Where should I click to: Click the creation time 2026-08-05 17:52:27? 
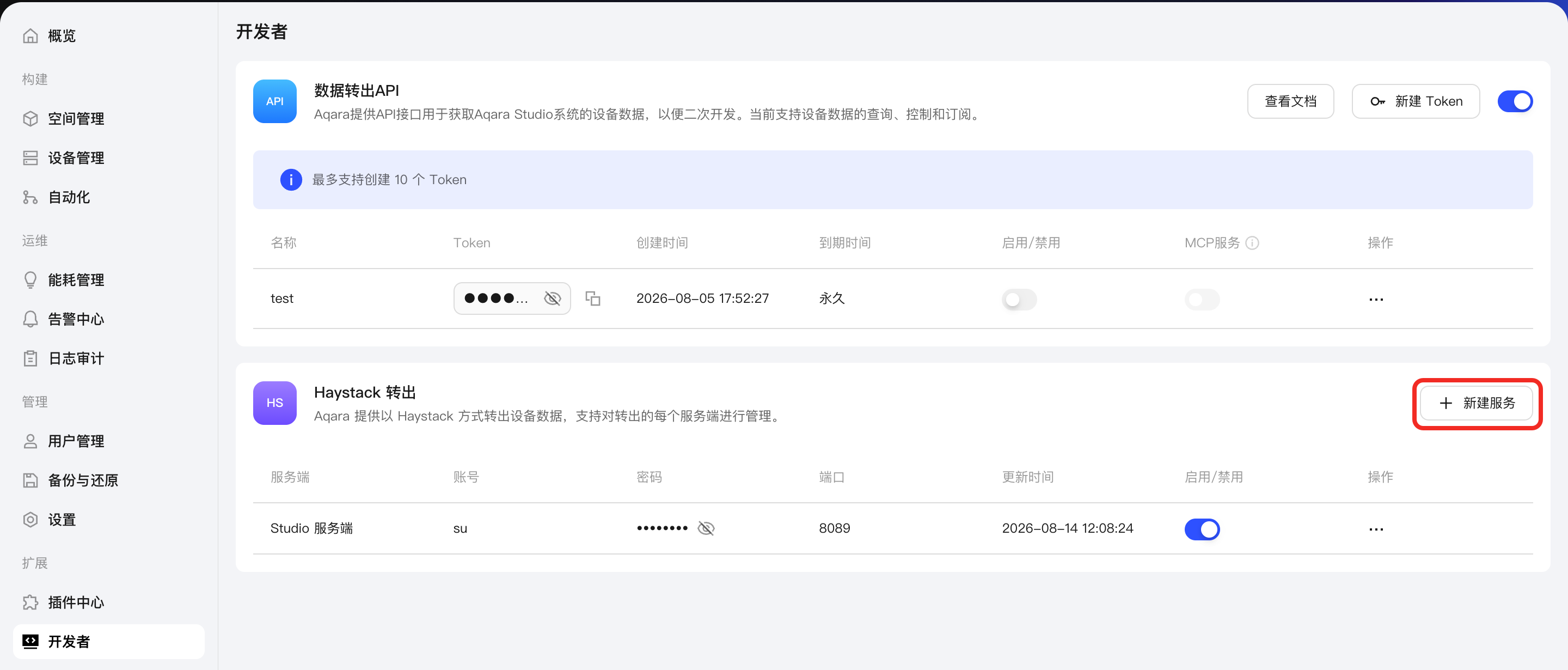[702, 299]
